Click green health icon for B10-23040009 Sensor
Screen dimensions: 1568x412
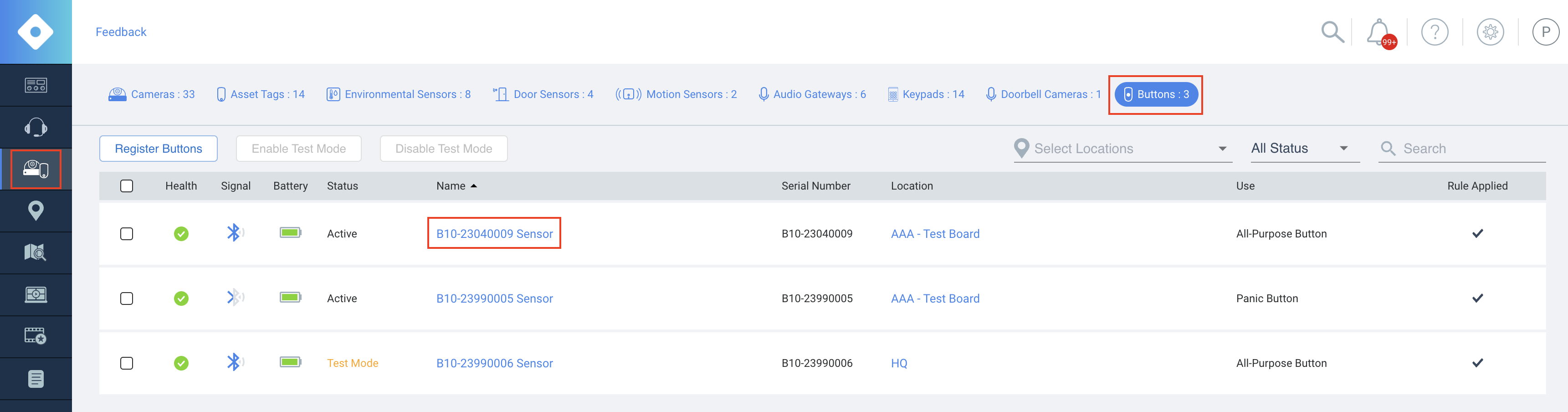181,234
